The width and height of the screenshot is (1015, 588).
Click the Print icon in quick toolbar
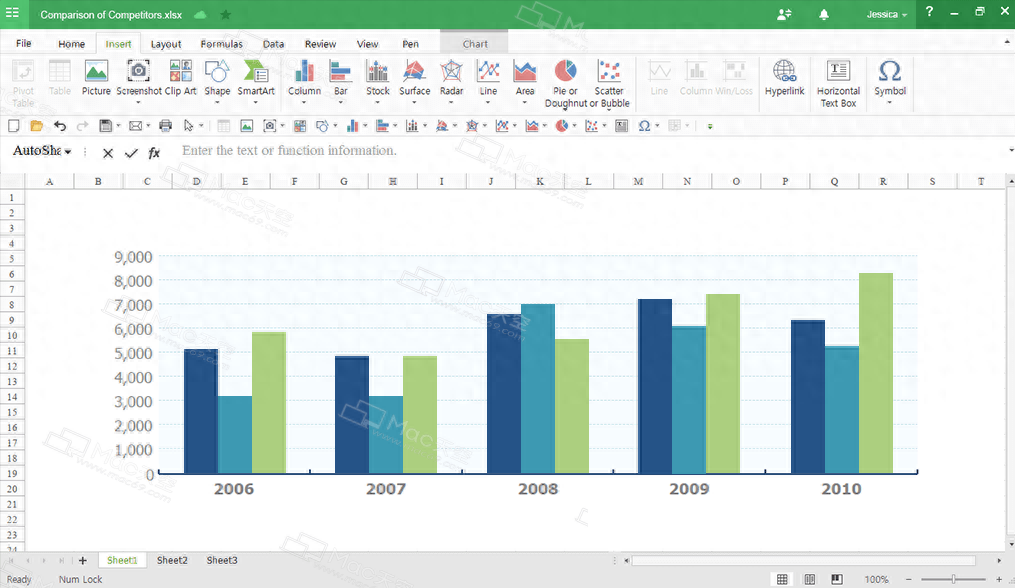coord(166,126)
